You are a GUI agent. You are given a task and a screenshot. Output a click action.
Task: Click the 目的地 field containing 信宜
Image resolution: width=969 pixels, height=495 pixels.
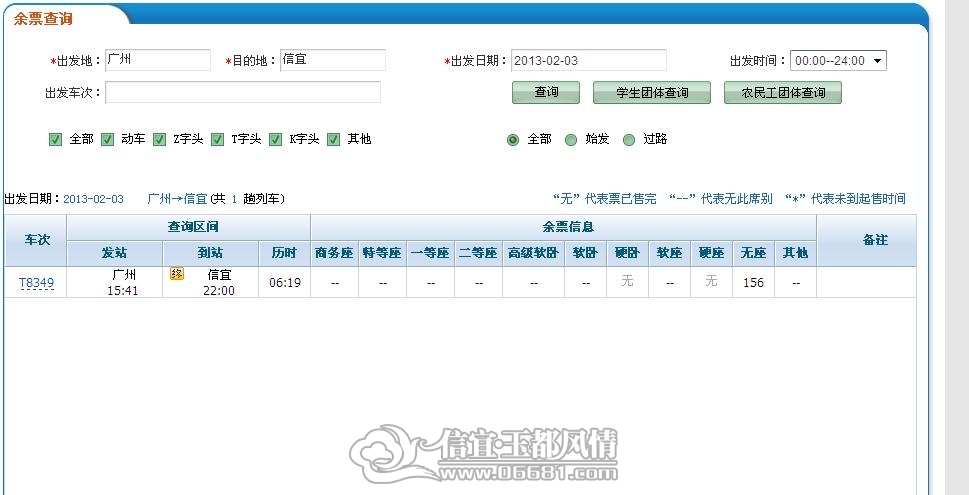332,60
